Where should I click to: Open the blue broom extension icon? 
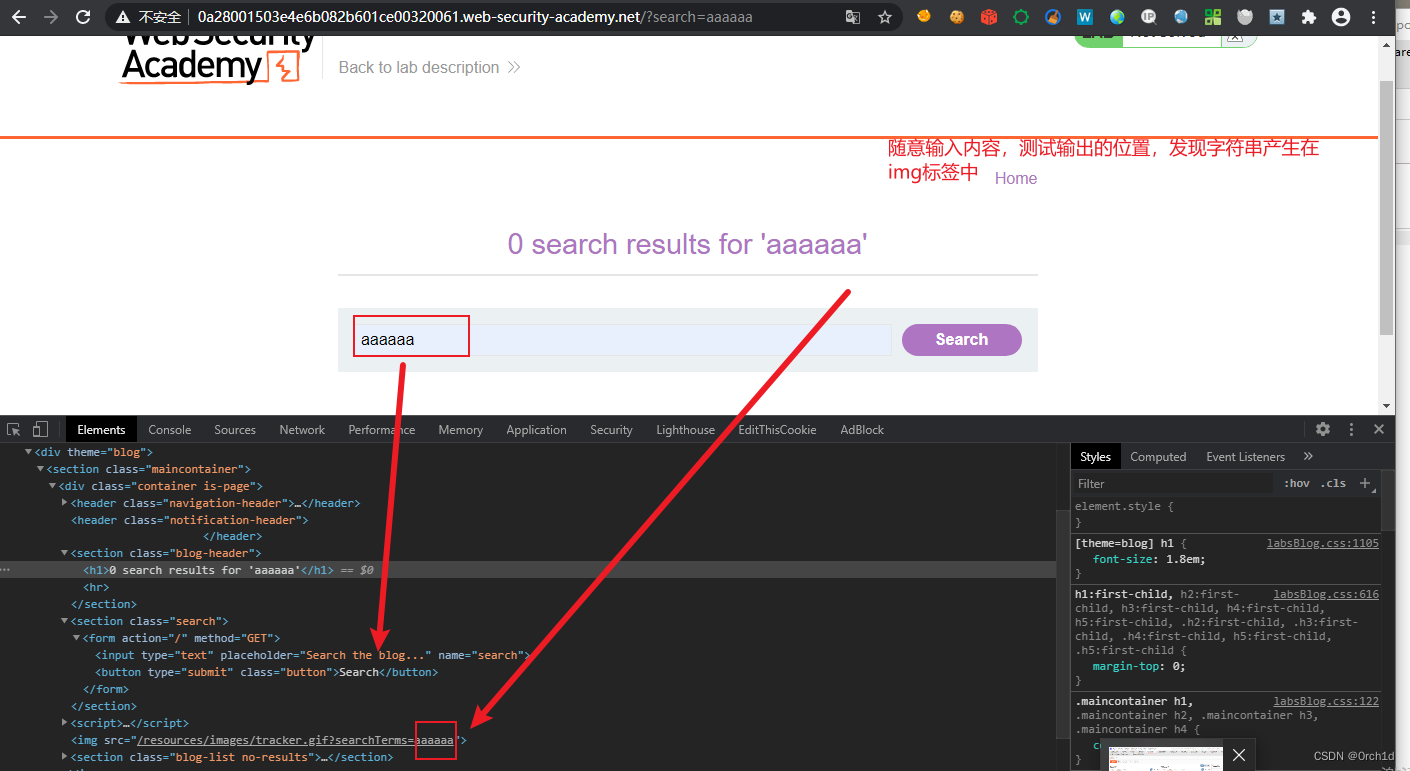pyautogui.click(x=1053, y=17)
